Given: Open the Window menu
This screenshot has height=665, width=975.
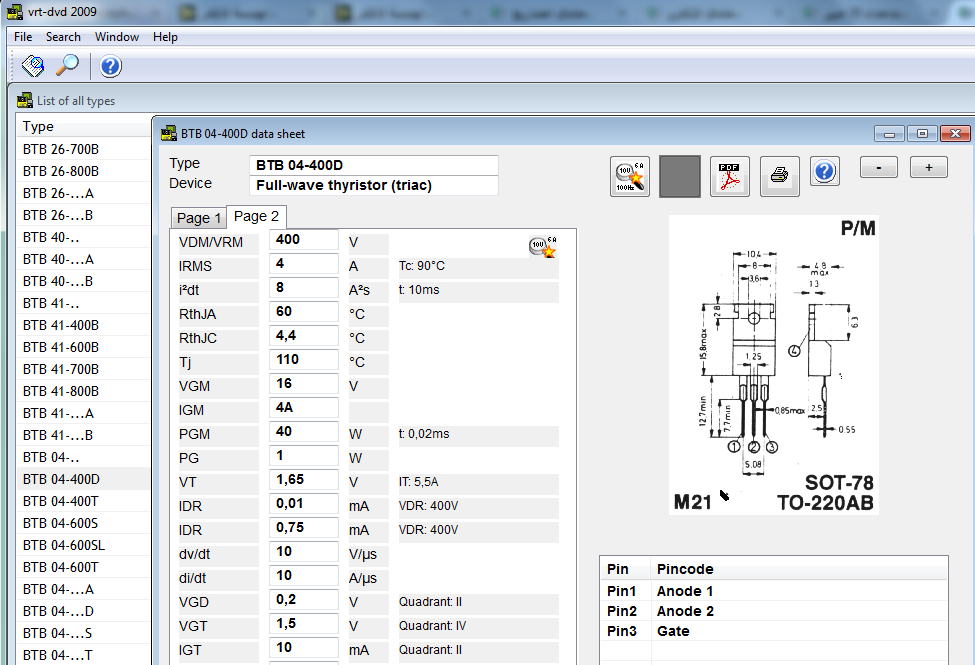Looking at the screenshot, I should coord(116,37).
